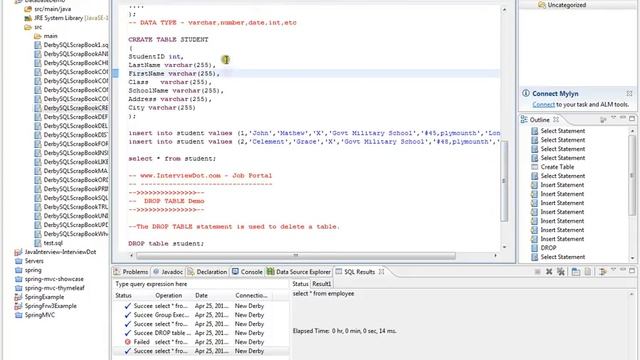640x360 pixels.
Task: Click the editor horizontal scrollbar thumb
Action: (x=296, y=255)
